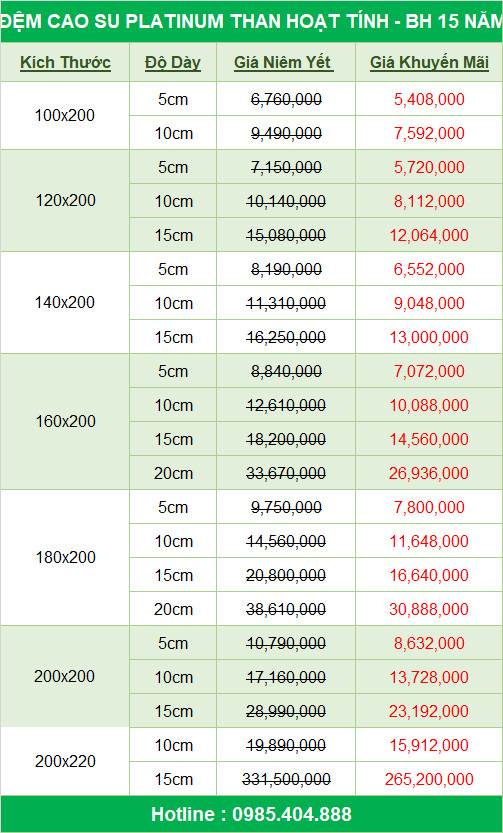The height and width of the screenshot is (833, 503).
Task: Select the Giá Khuyến Mãi header
Action: 429,63
